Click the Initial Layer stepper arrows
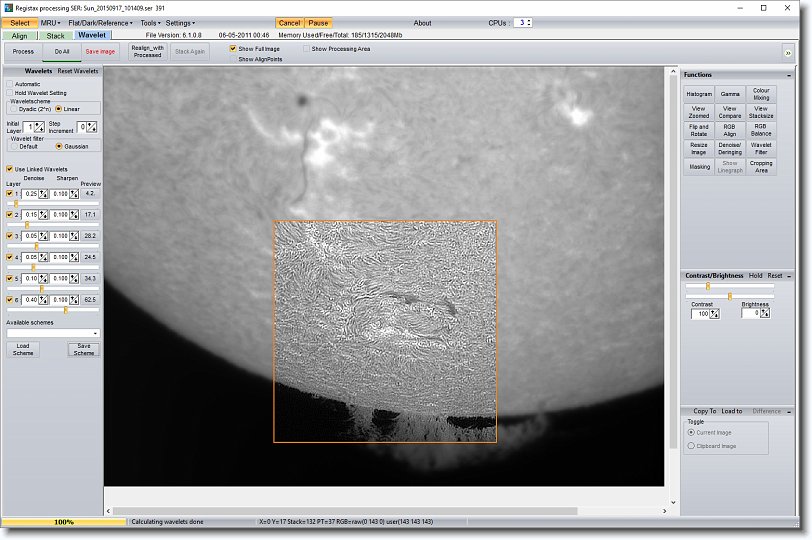This screenshot has height=540, width=812. [39, 127]
